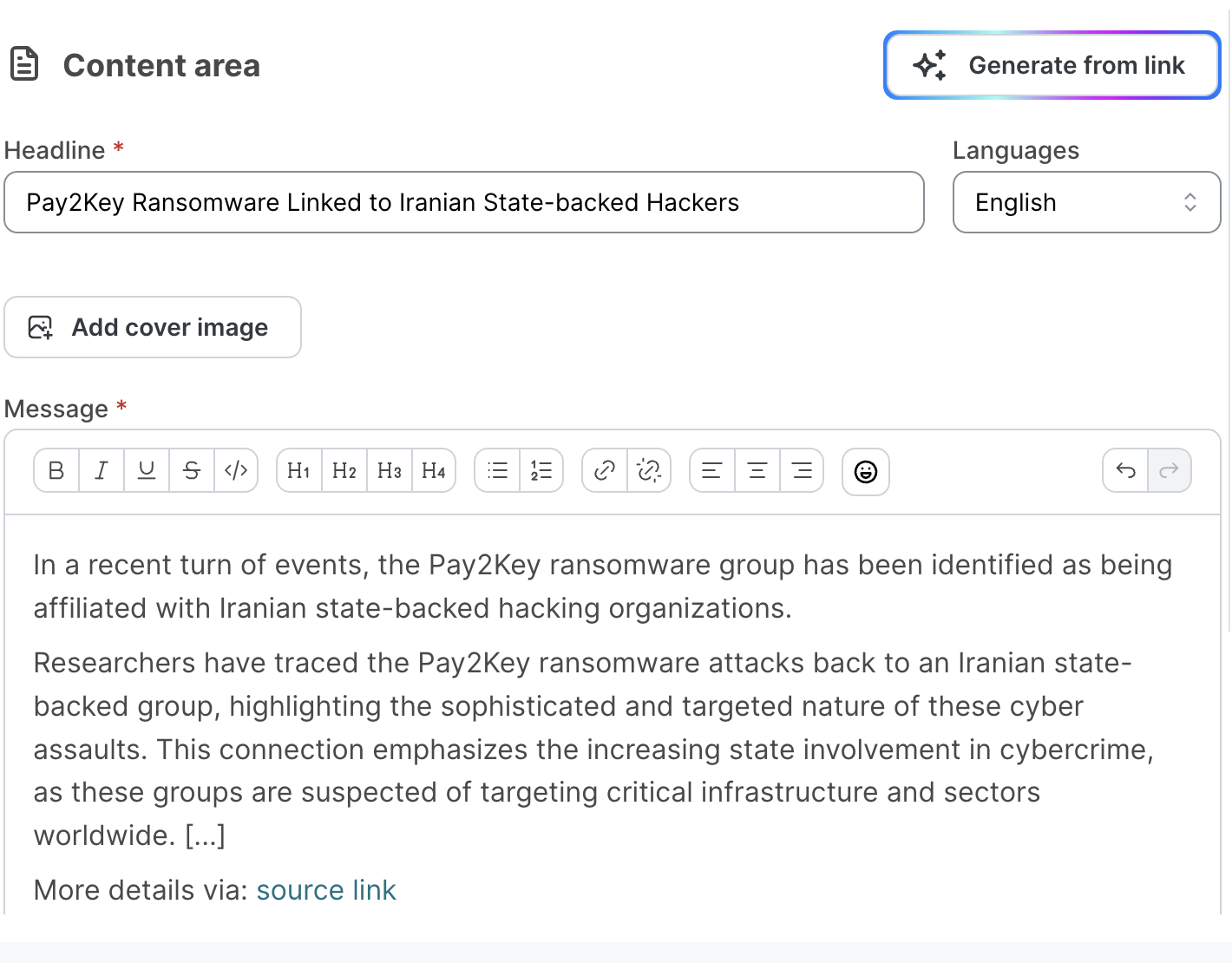Apply italic formatting to text
The image size is (1232, 963).
click(102, 470)
